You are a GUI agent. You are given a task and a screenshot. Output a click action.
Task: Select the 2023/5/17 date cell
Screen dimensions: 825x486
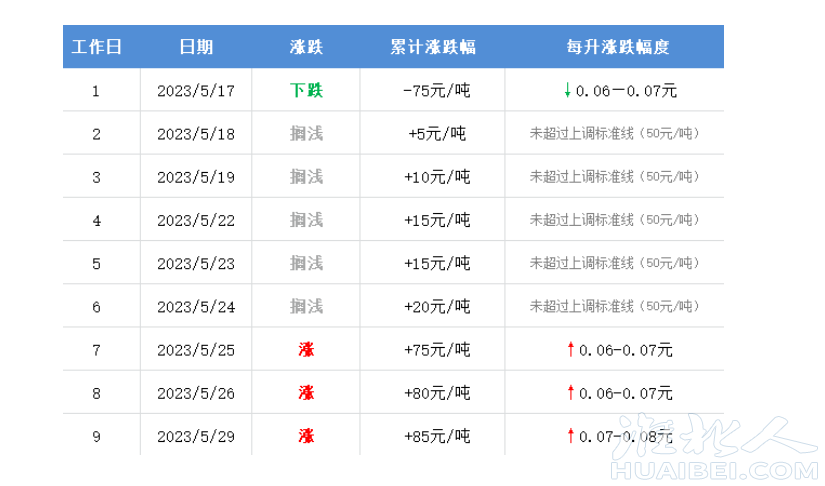196,91
